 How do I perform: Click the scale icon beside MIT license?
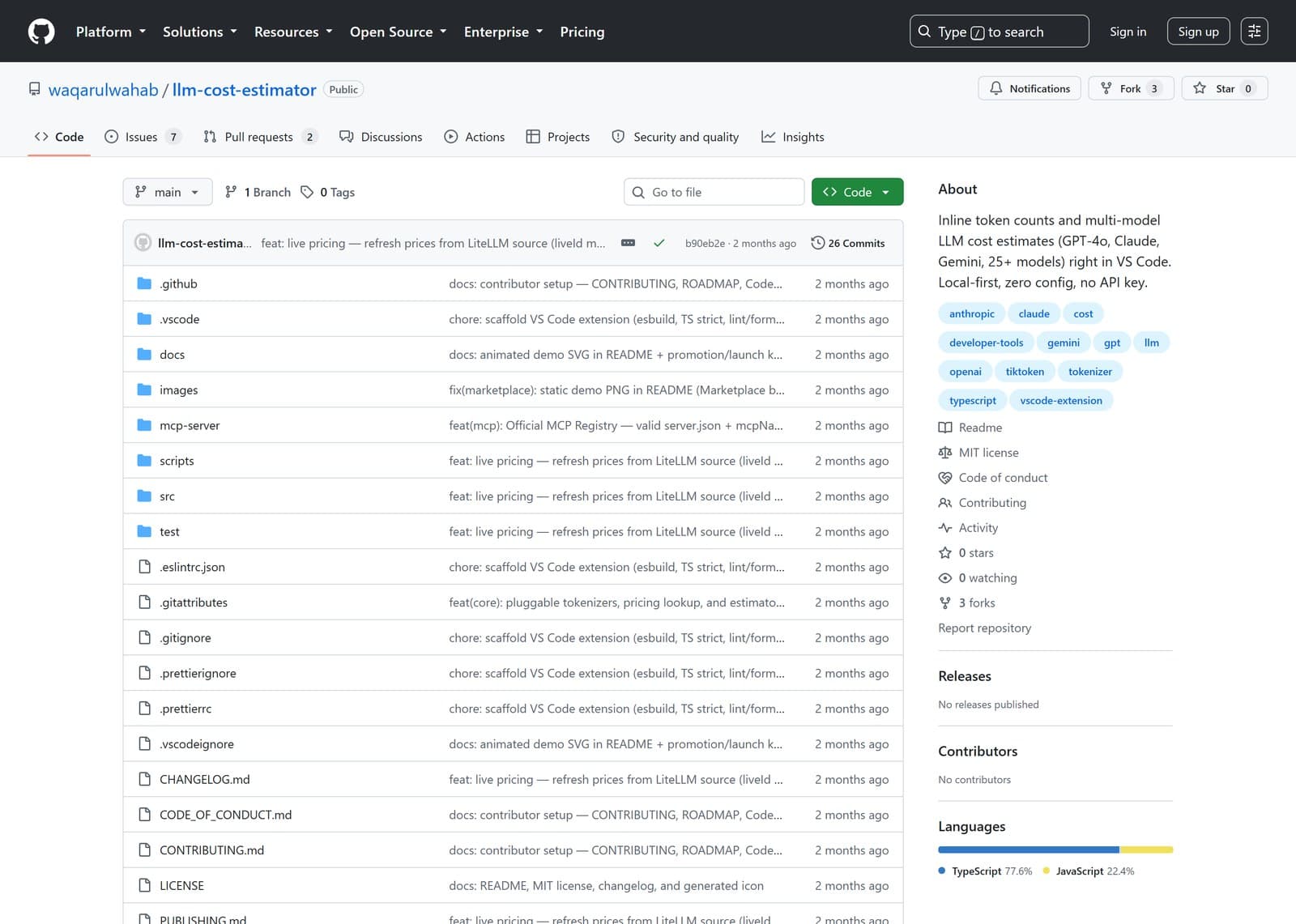(945, 453)
